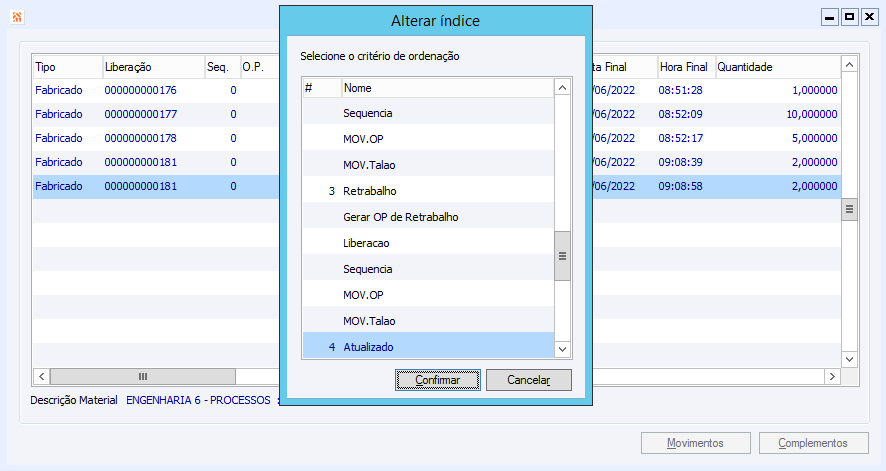Viewport: 886px width, 471px height.
Task: Click the ENGENHARIA 6 - PROCESSOS description text
Action: point(198,400)
